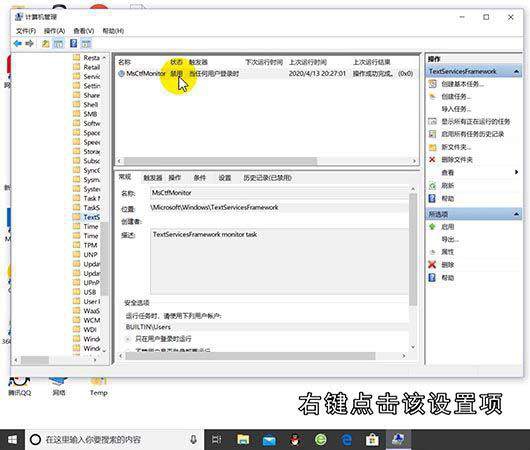The width and height of the screenshot is (530, 450).
Task: Click the 状态 column header
Action: point(176,62)
